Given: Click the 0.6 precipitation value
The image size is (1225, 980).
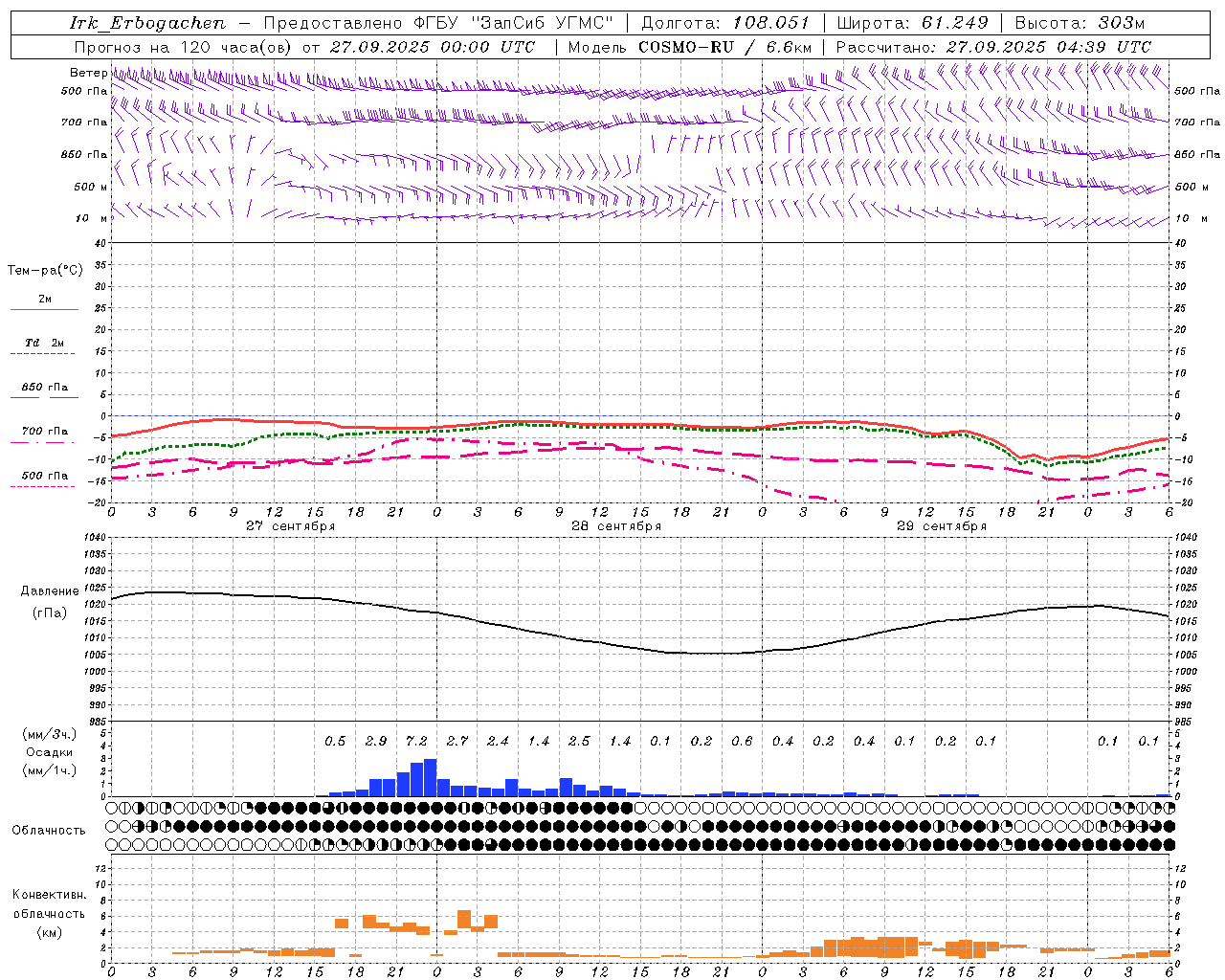Looking at the screenshot, I should click(742, 741).
